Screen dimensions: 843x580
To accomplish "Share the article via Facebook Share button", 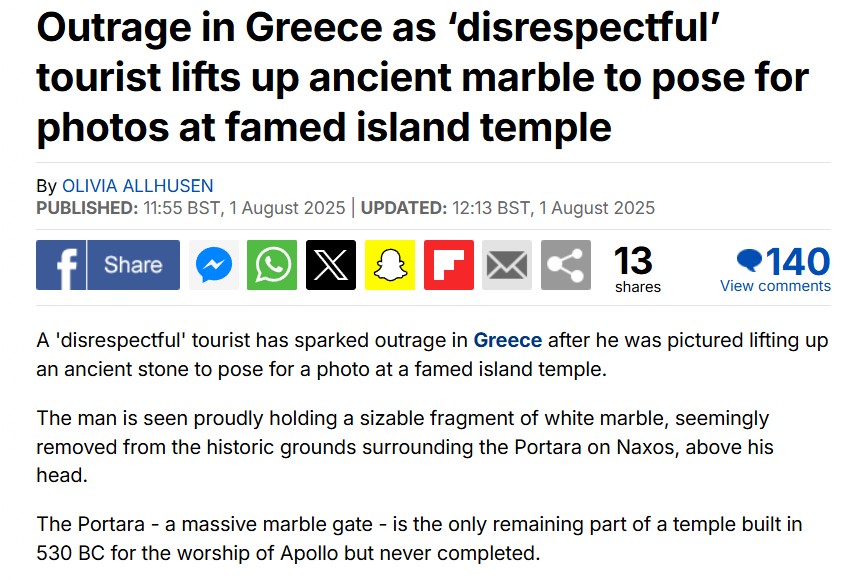I will pyautogui.click(x=133, y=265).
